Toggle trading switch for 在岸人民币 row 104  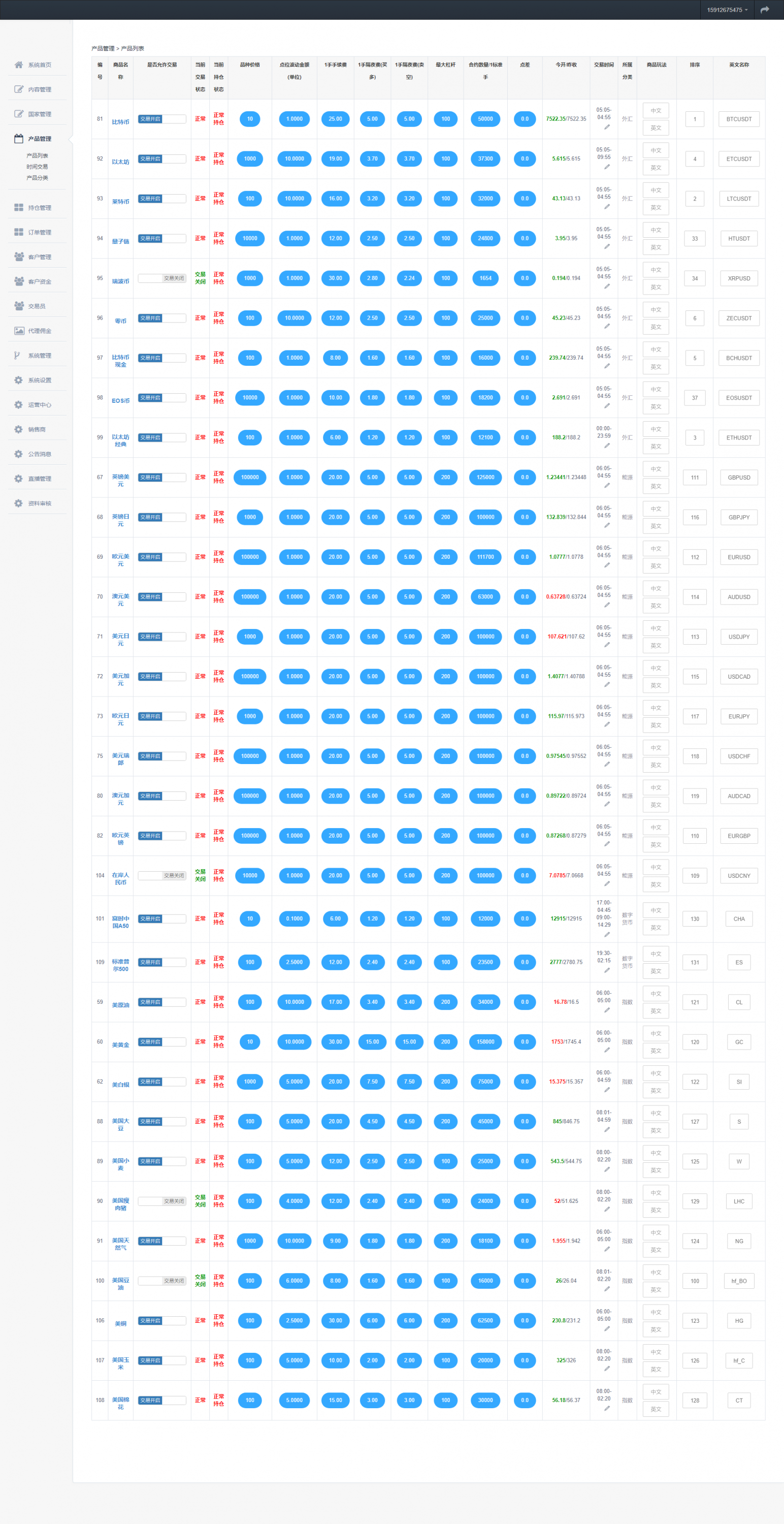161,876
